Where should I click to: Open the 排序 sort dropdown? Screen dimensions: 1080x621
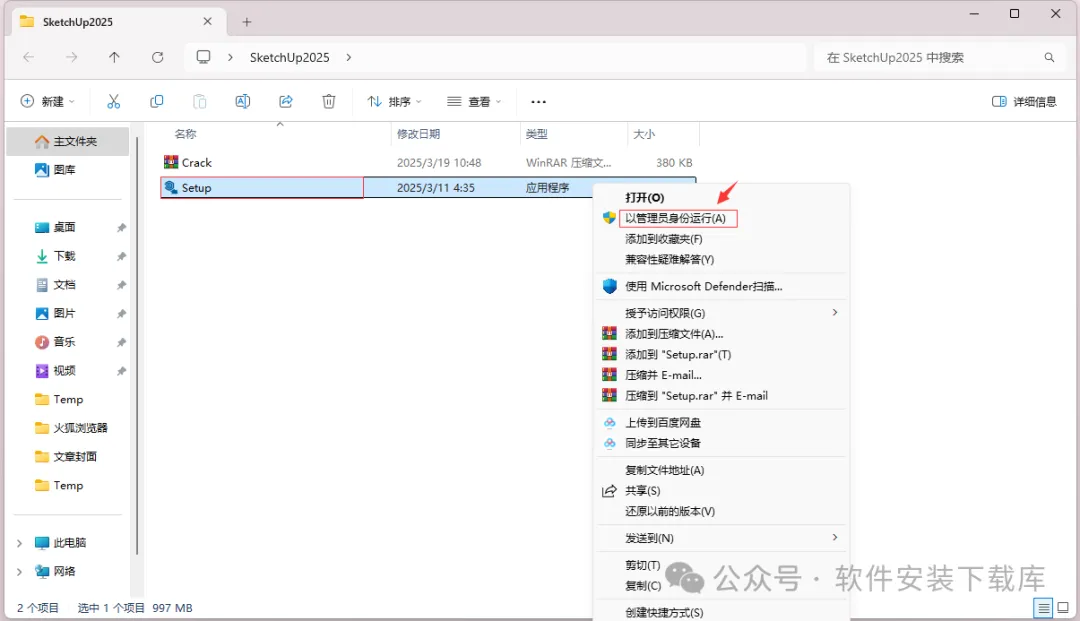(x=394, y=101)
